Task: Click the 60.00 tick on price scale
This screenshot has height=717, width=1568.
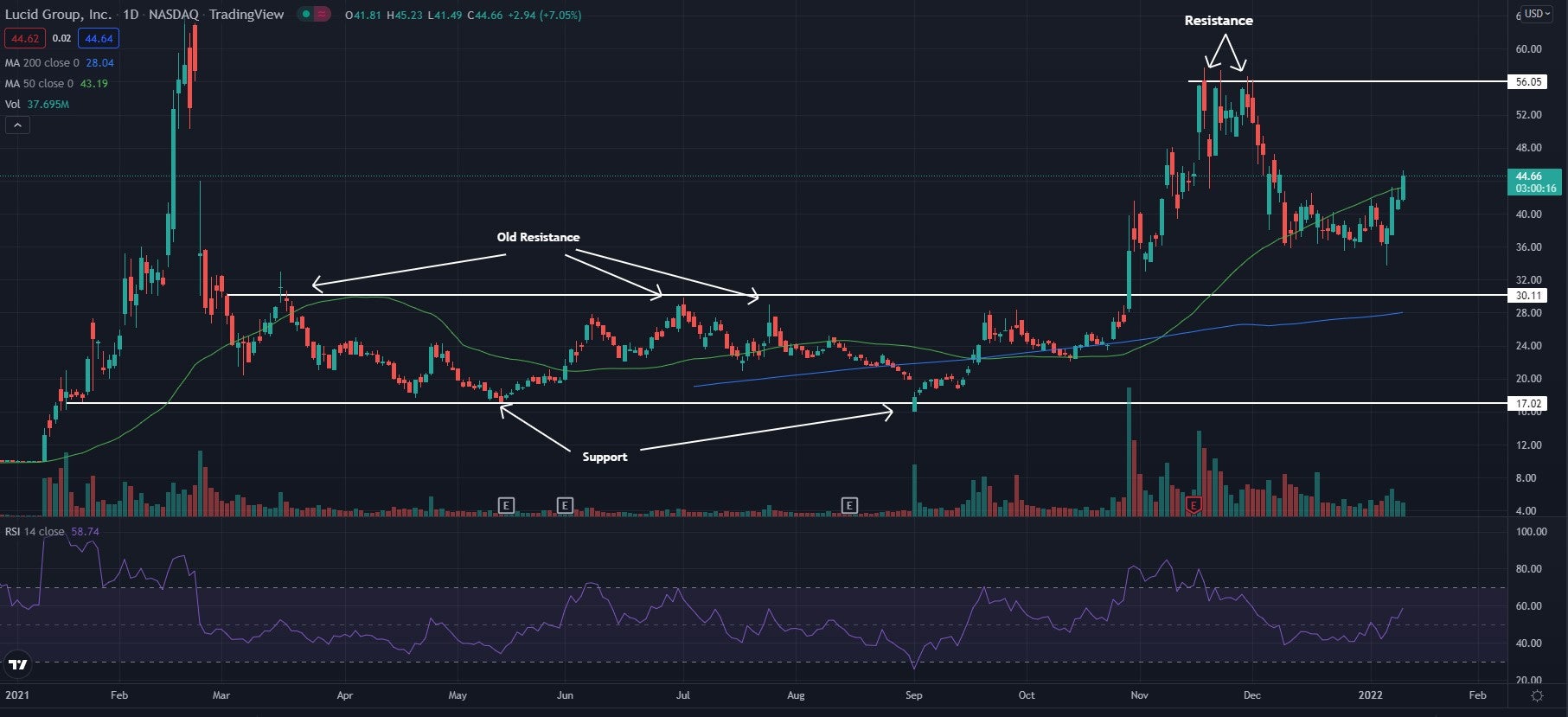Action: click(1528, 49)
